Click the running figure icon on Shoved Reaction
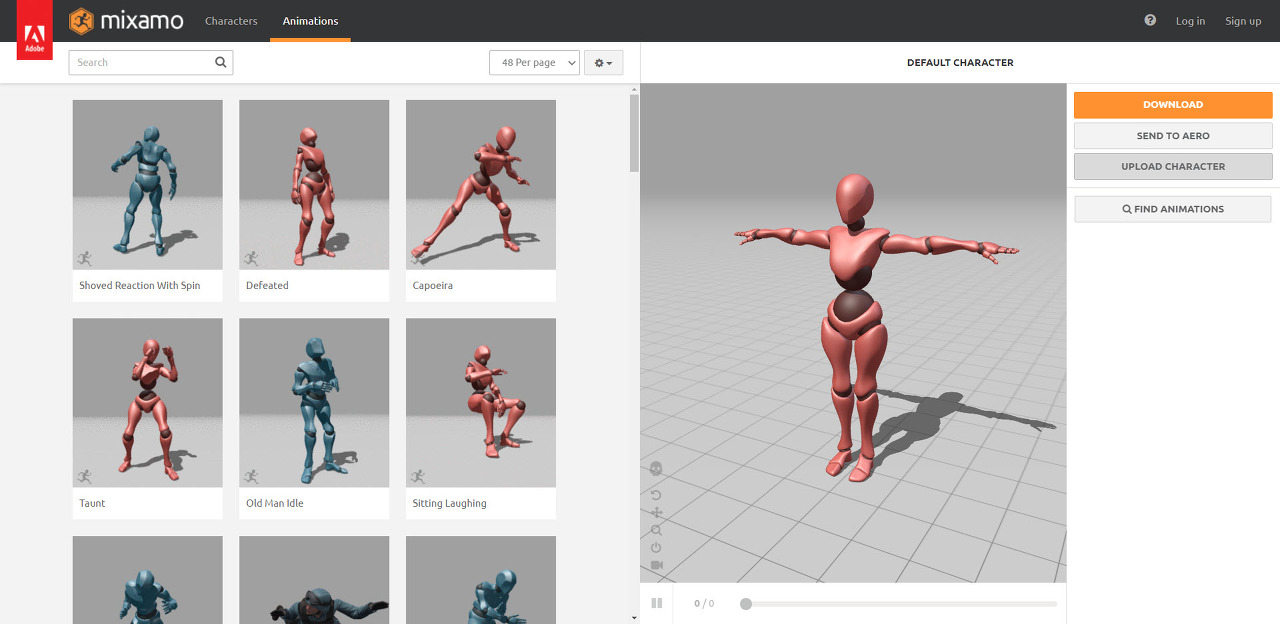This screenshot has width=1280, height=624. tap(84, 258)
